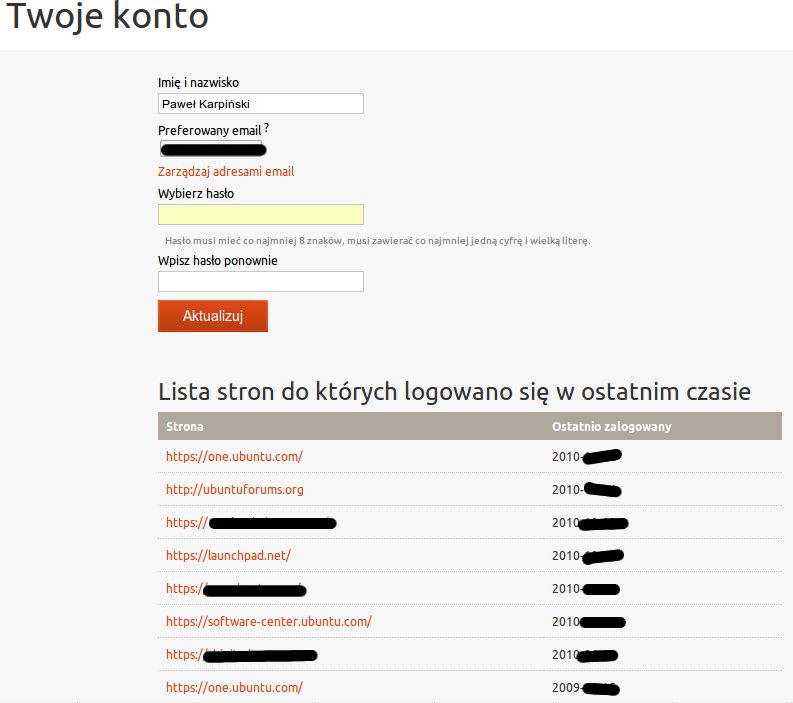Click the Strona column header
The width and height of the screenshot is (793, 703).
tap(185, 426)
